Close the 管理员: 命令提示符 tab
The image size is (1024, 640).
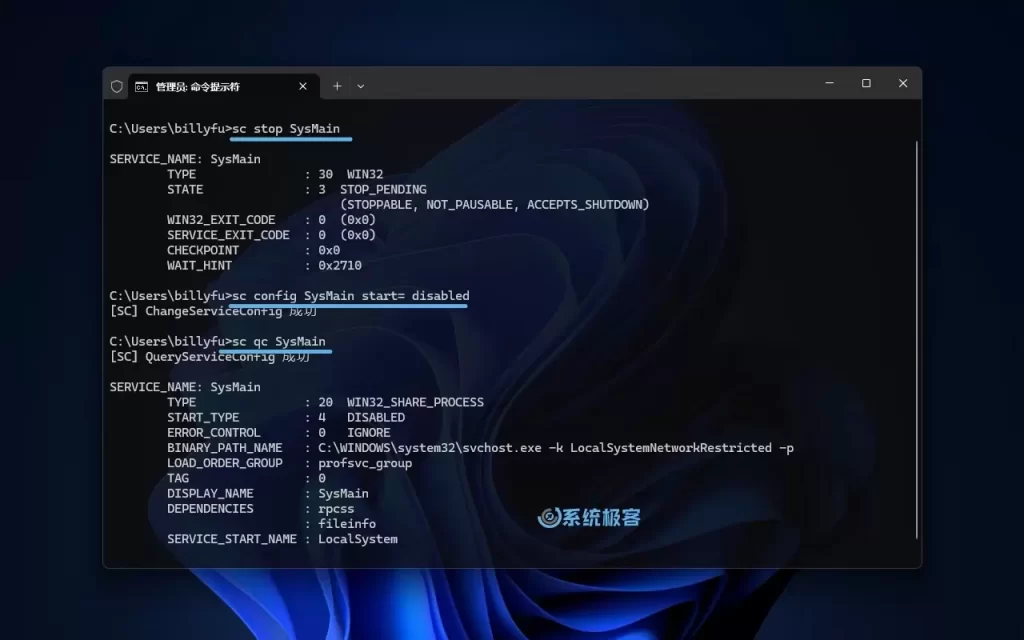click(x=303, y=86)
